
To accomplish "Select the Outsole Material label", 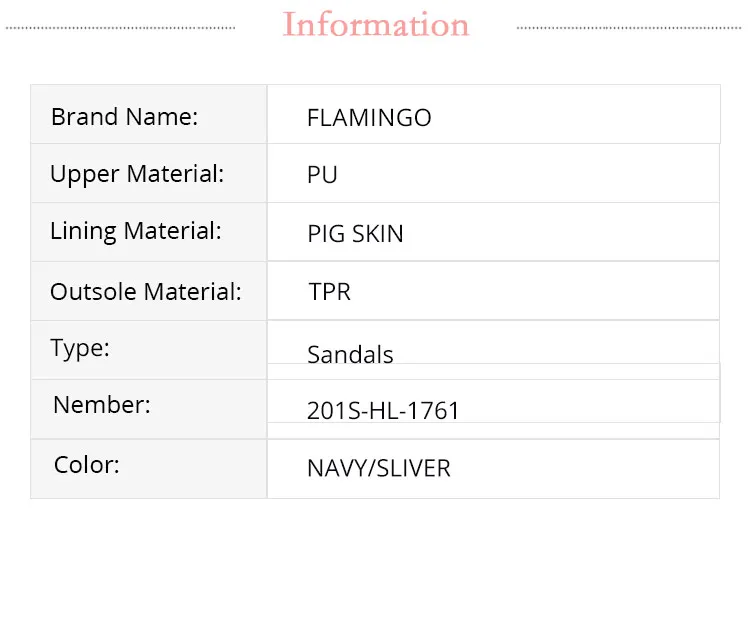I will 146,292.
